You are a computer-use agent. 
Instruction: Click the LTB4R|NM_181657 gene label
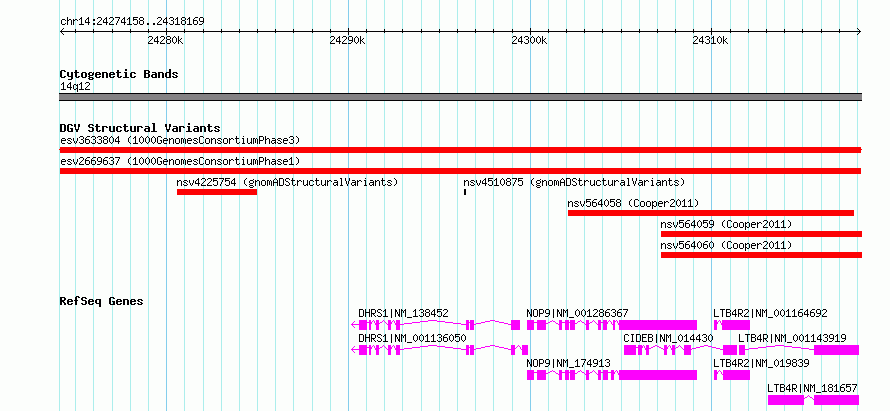[812, 388]
